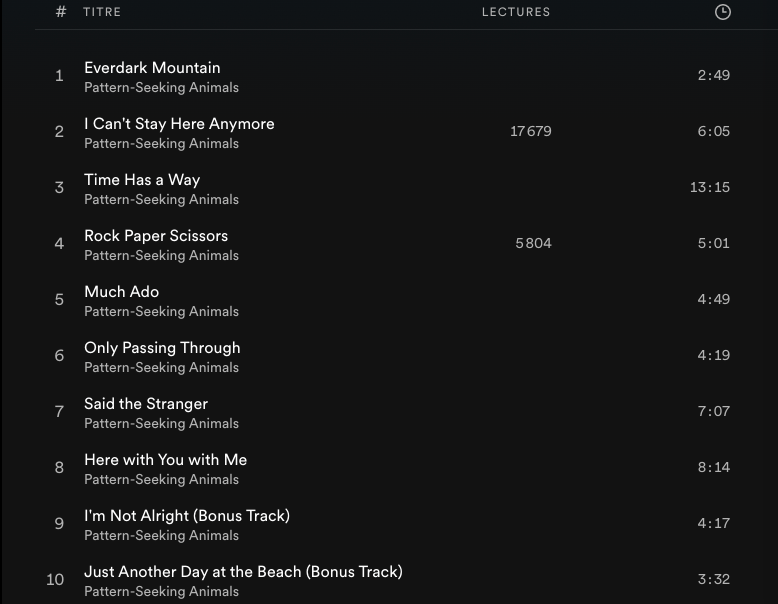Select I'm Not Alright (Bonus Track)

[187, 516]
